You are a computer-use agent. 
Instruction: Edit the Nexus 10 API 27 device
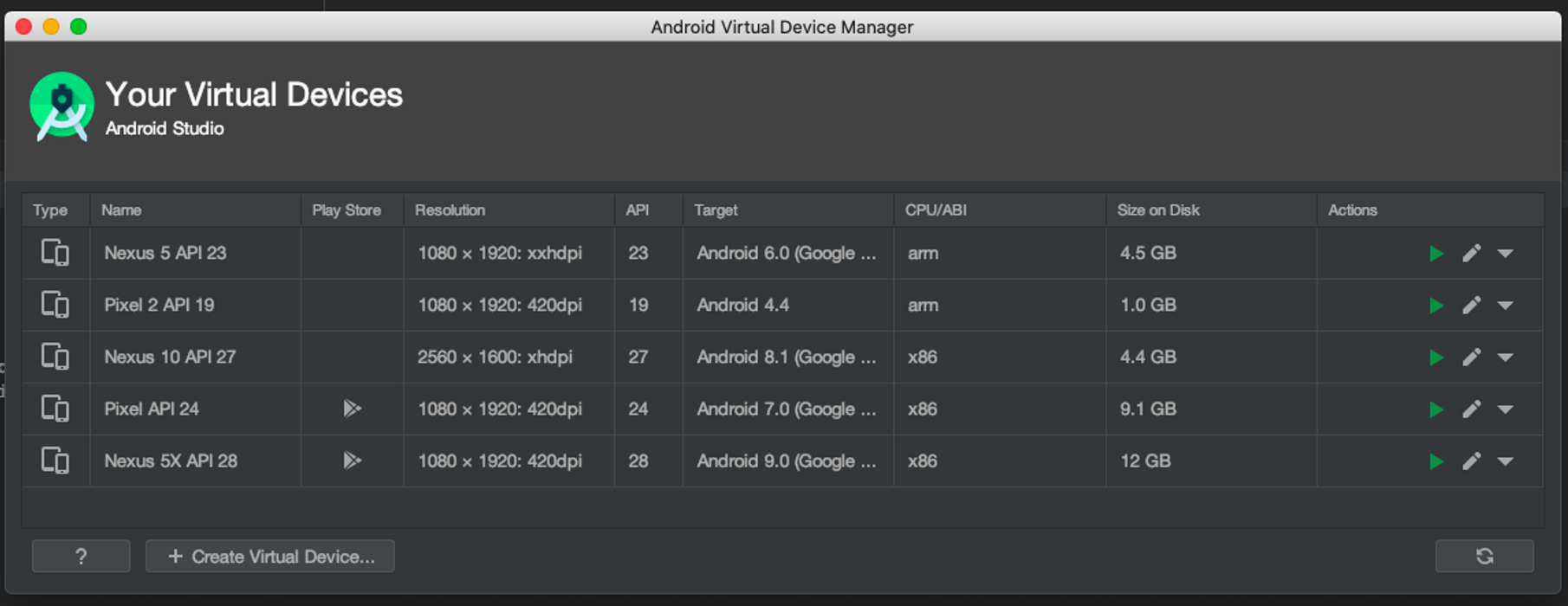[x=1471, y=358]
